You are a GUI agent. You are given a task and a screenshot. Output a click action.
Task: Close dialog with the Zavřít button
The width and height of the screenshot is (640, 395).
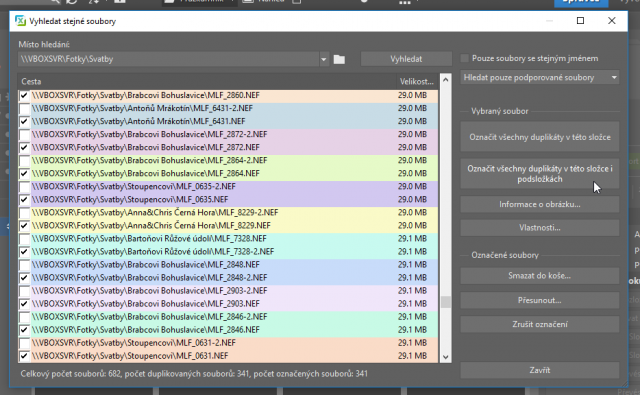click(x=540, y=370)
